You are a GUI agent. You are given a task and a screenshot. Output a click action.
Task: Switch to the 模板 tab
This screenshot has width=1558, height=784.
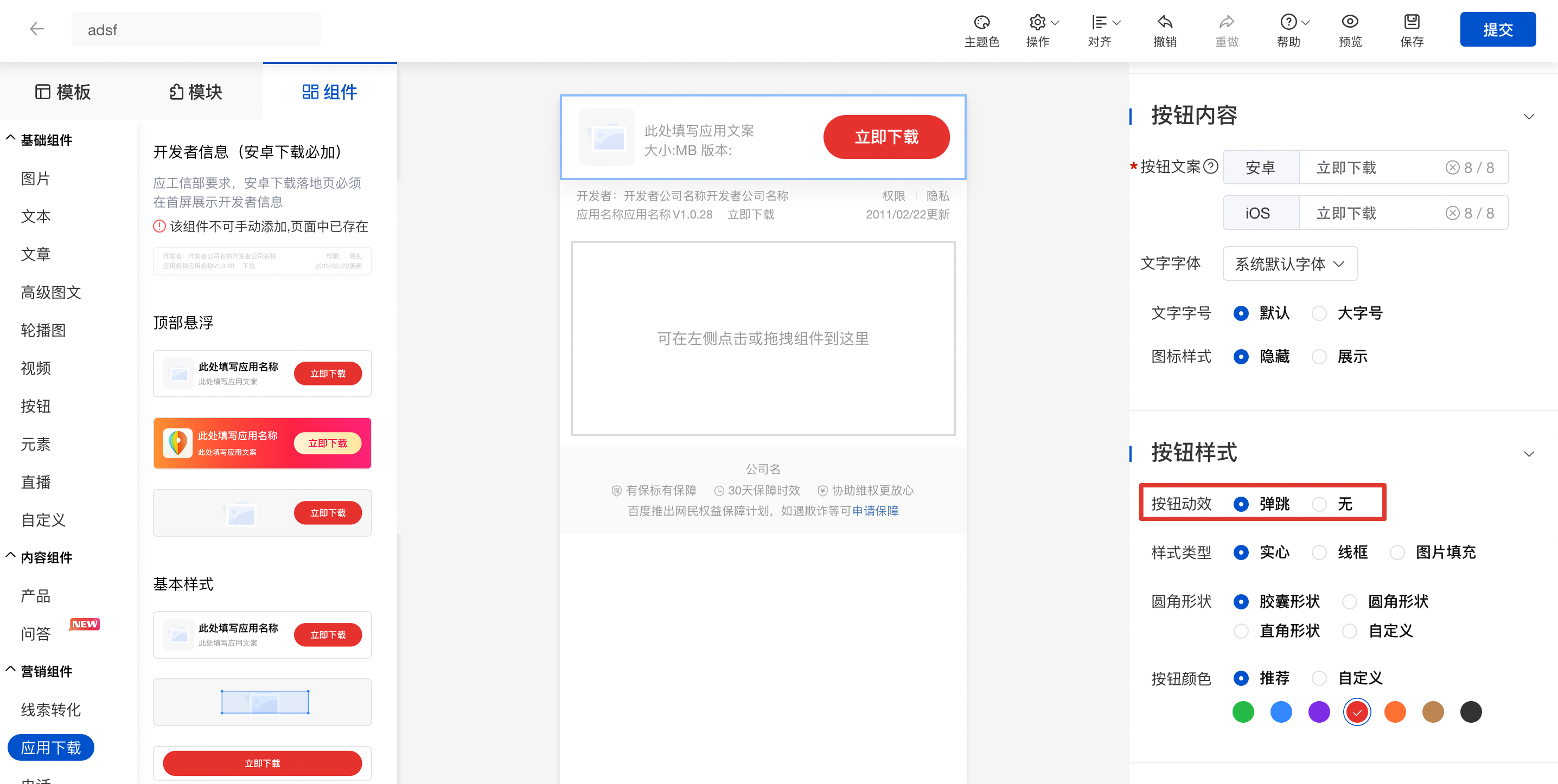(63, 93)
